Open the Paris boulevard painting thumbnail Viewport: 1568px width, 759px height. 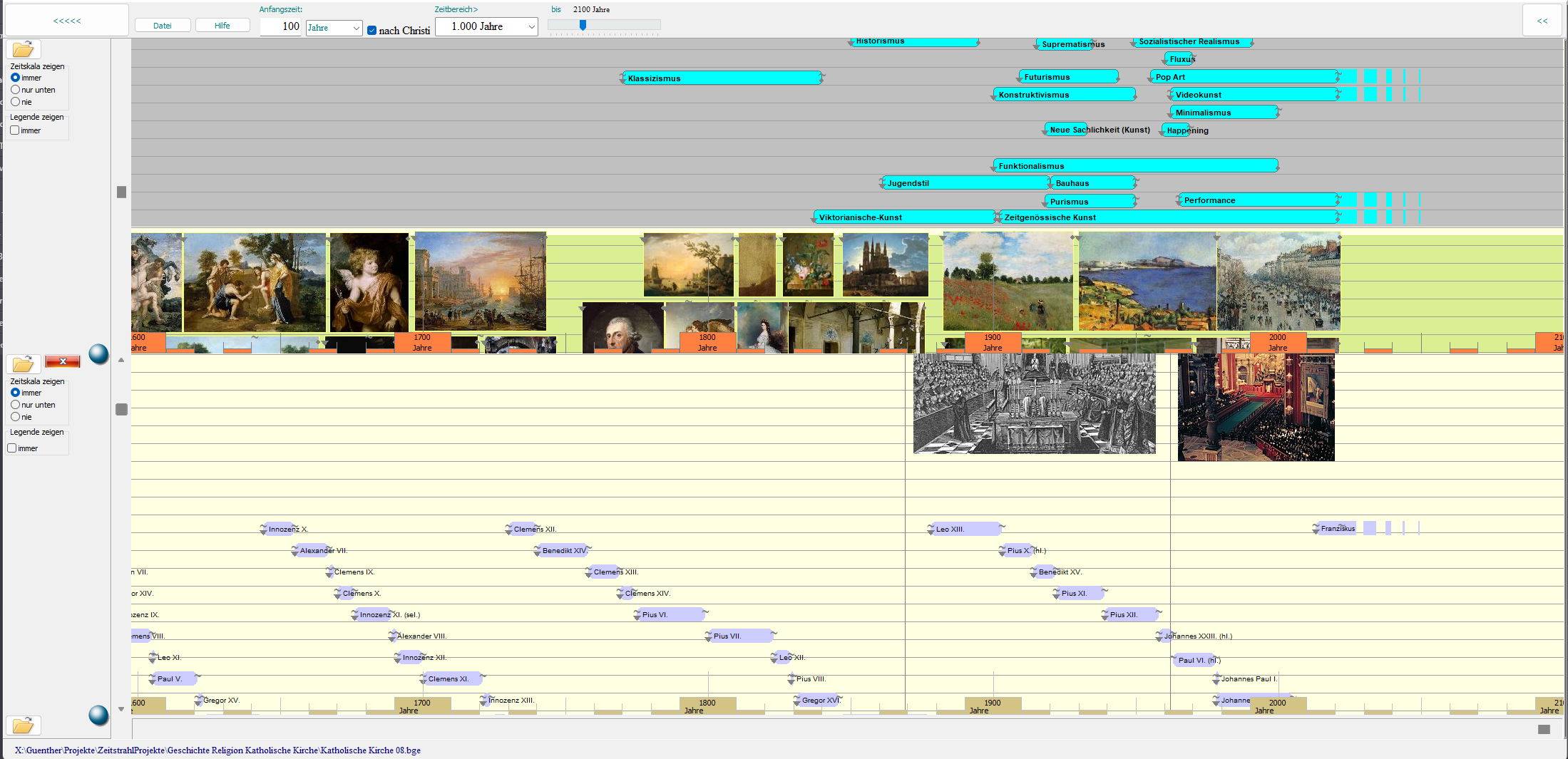(x=1279, y=282)
